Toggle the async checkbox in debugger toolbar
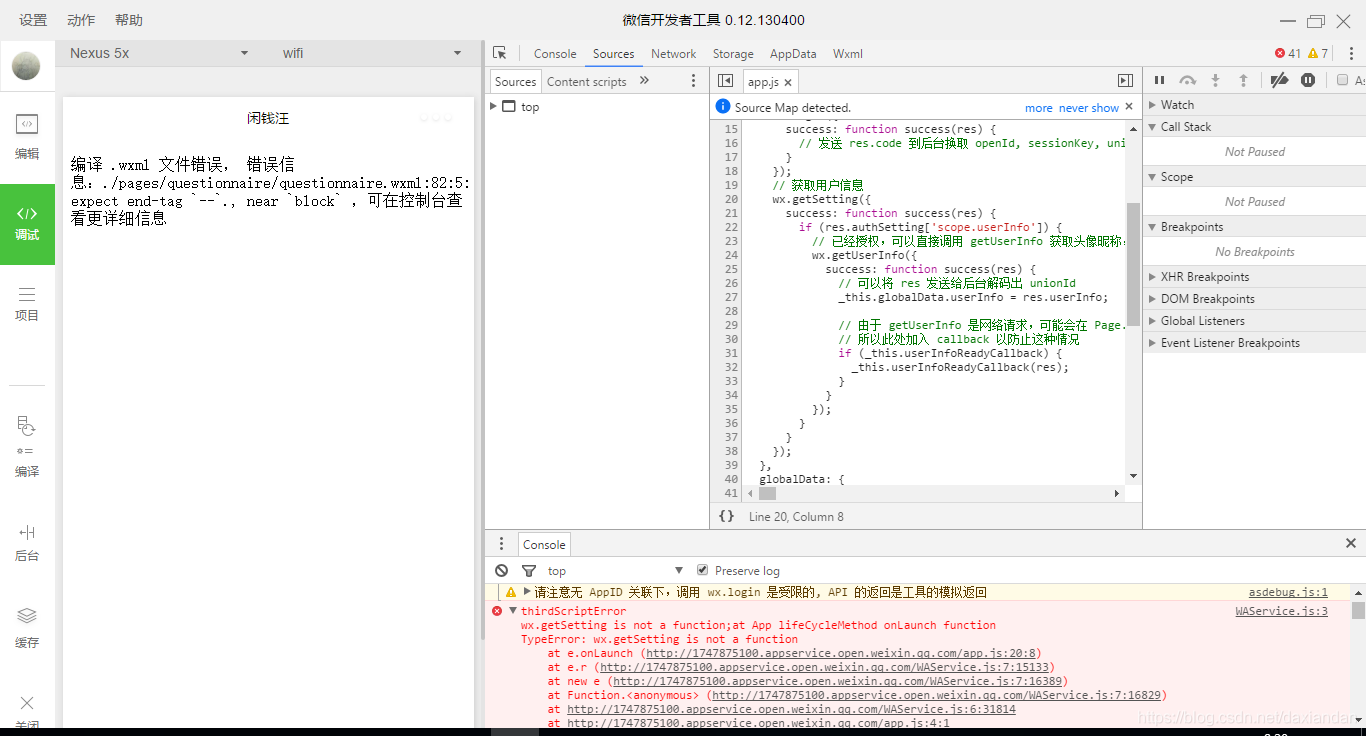This screenshot has height=736, width=1366. 1343,80
